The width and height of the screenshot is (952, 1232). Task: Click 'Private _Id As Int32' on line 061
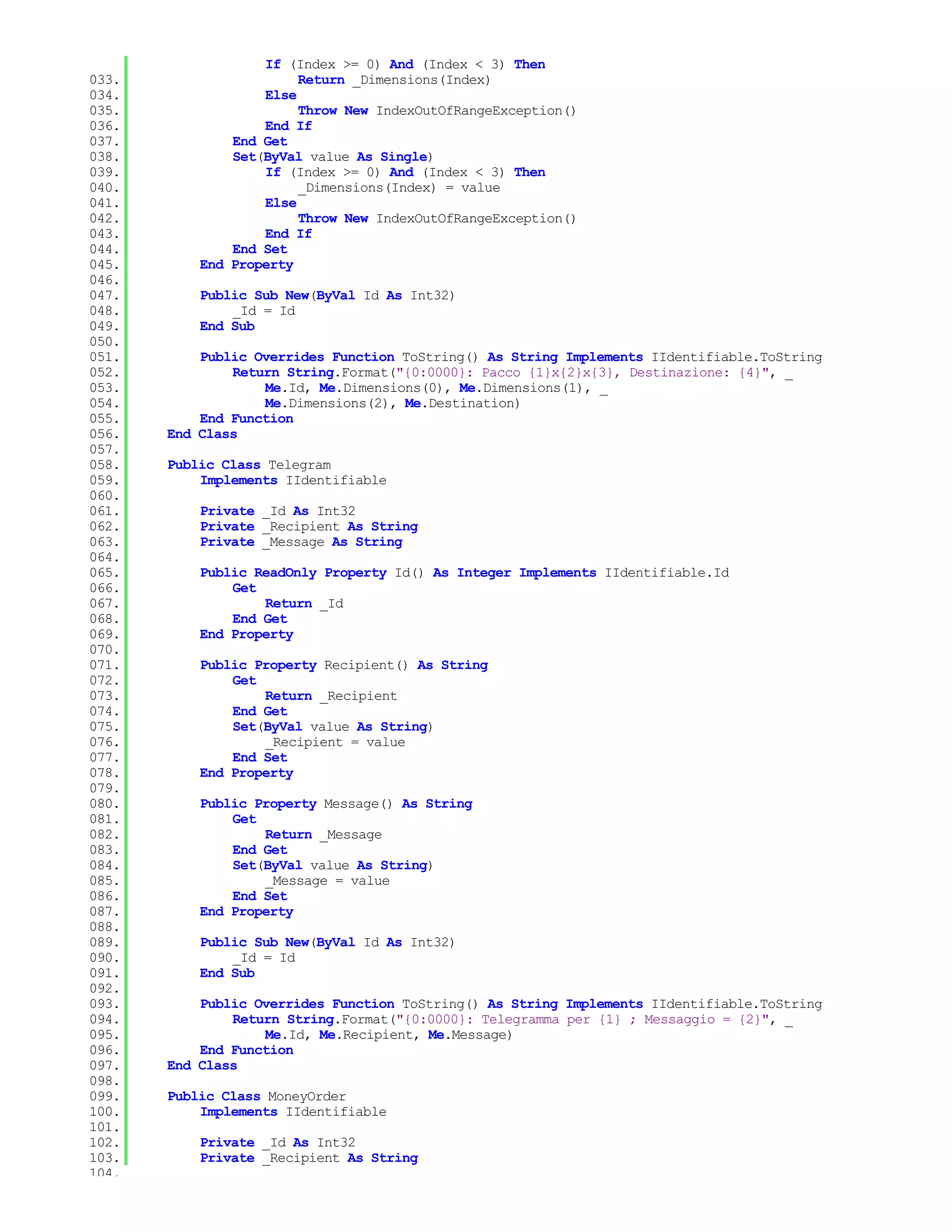click(x=278, y=511)
